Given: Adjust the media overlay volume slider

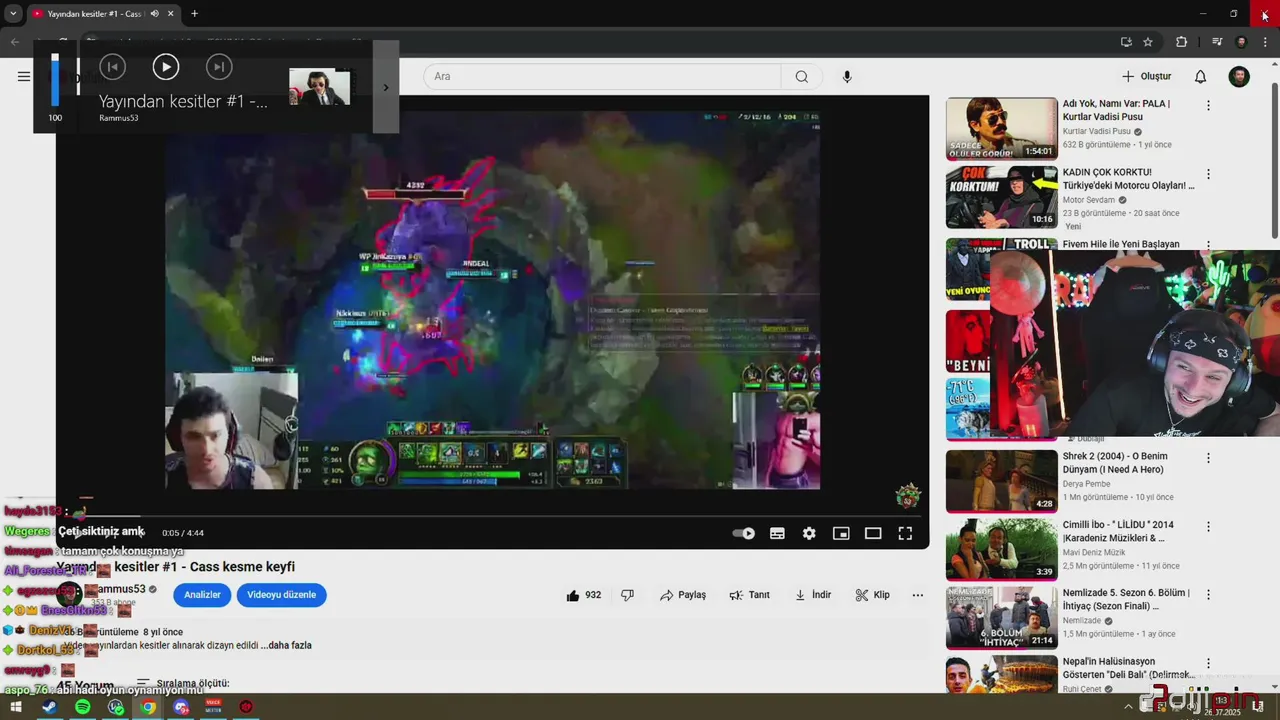Looking at the screenshot, I should tap(55, 80).
